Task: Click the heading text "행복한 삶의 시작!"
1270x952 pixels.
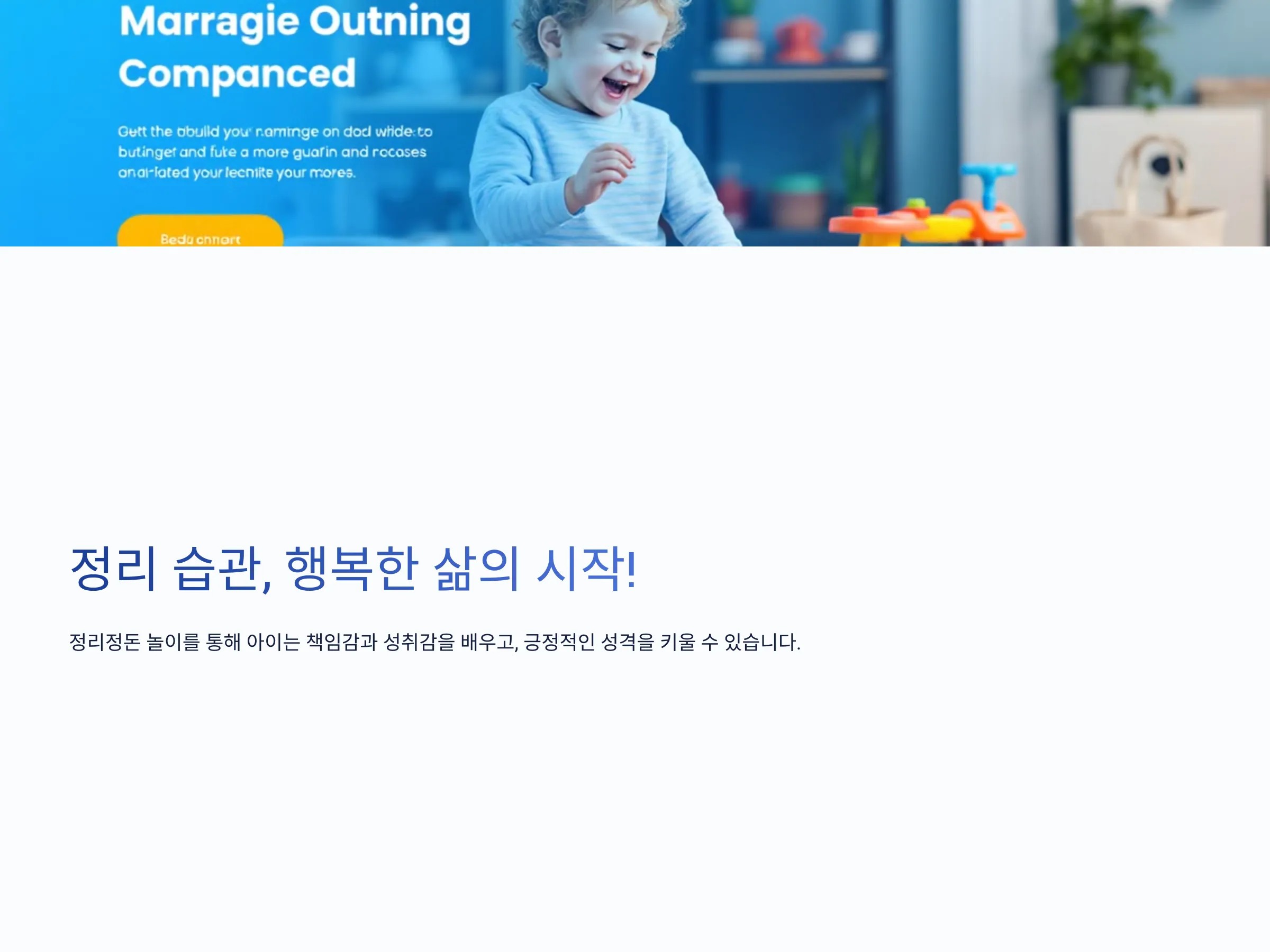Action: click(461, 569)
